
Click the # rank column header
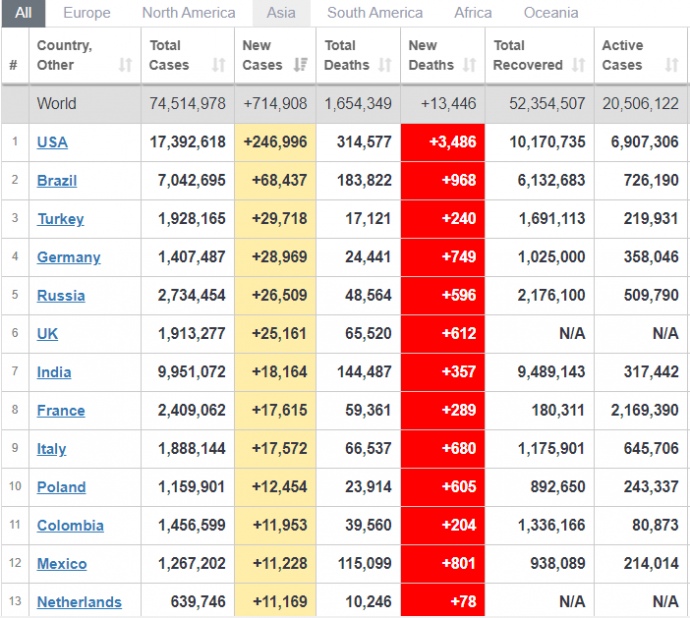[x=14, y=65]
